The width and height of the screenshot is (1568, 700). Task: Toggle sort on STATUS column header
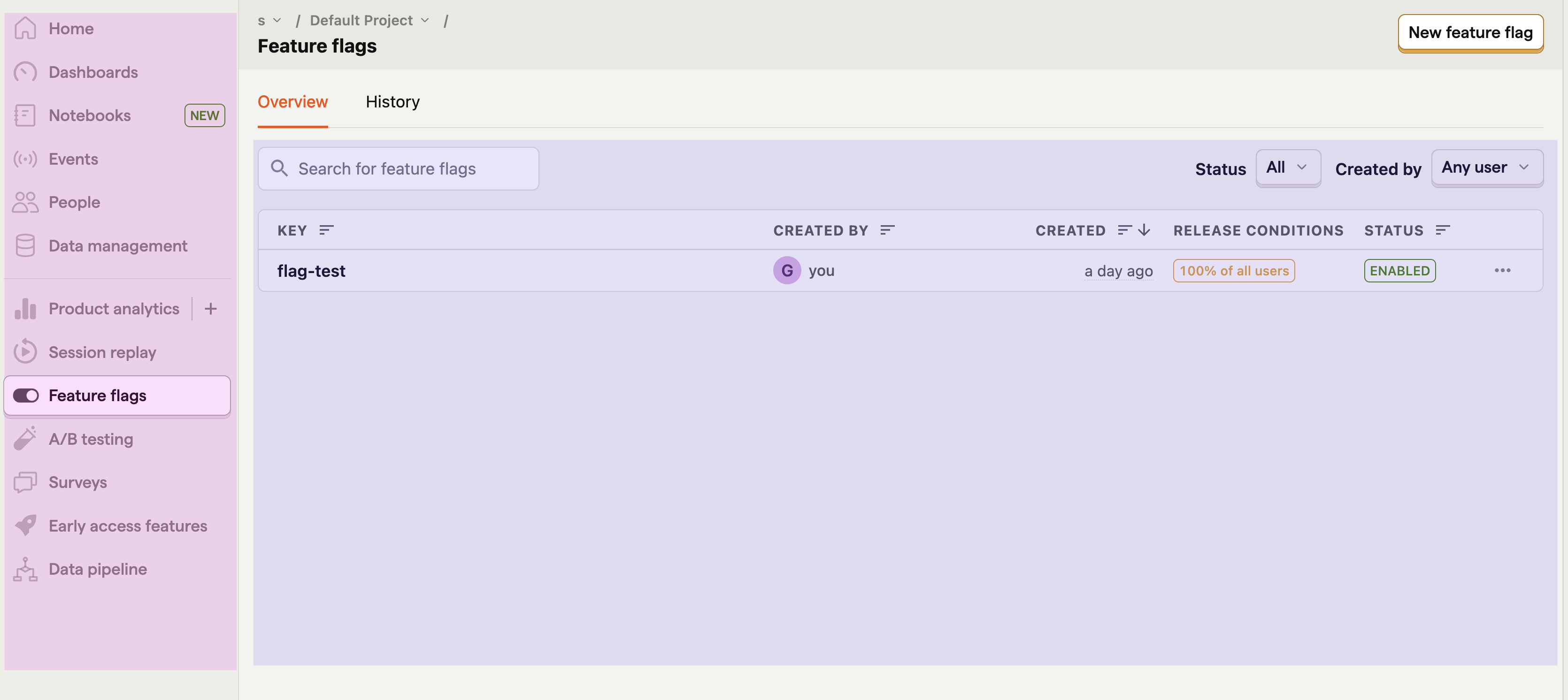1442,230
